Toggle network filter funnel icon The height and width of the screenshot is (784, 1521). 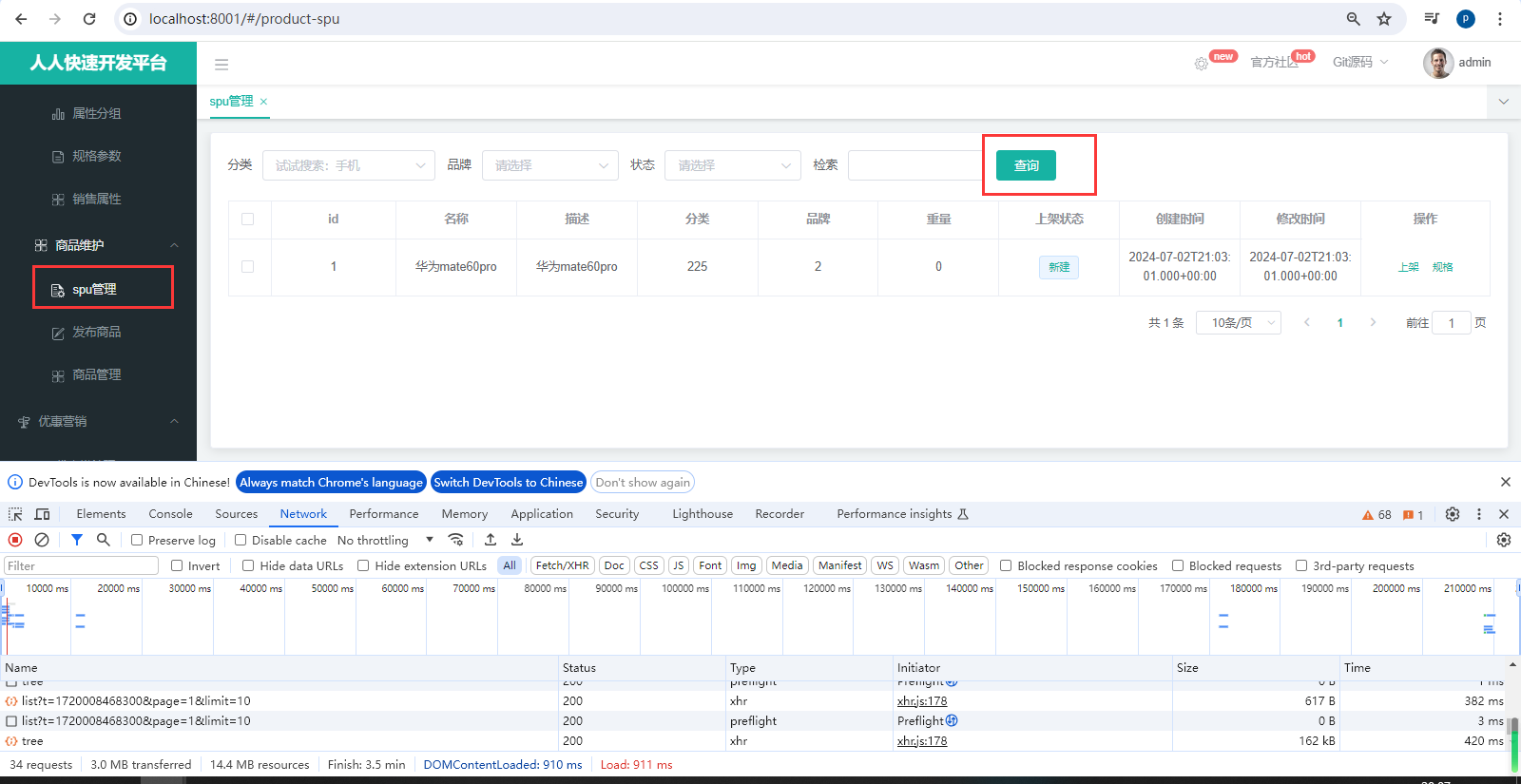77,540
